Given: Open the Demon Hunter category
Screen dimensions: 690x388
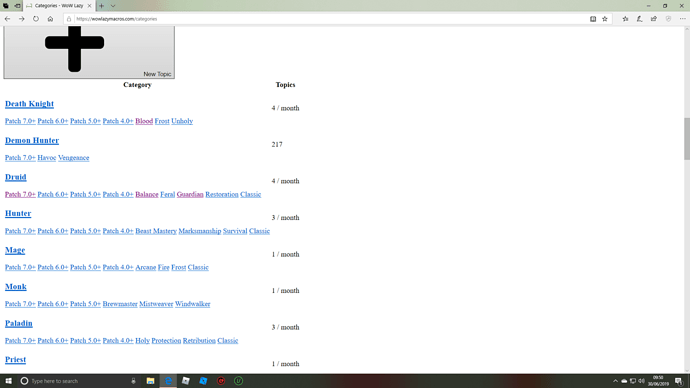Looking at the screenshot, I should (x=32, y=140).
